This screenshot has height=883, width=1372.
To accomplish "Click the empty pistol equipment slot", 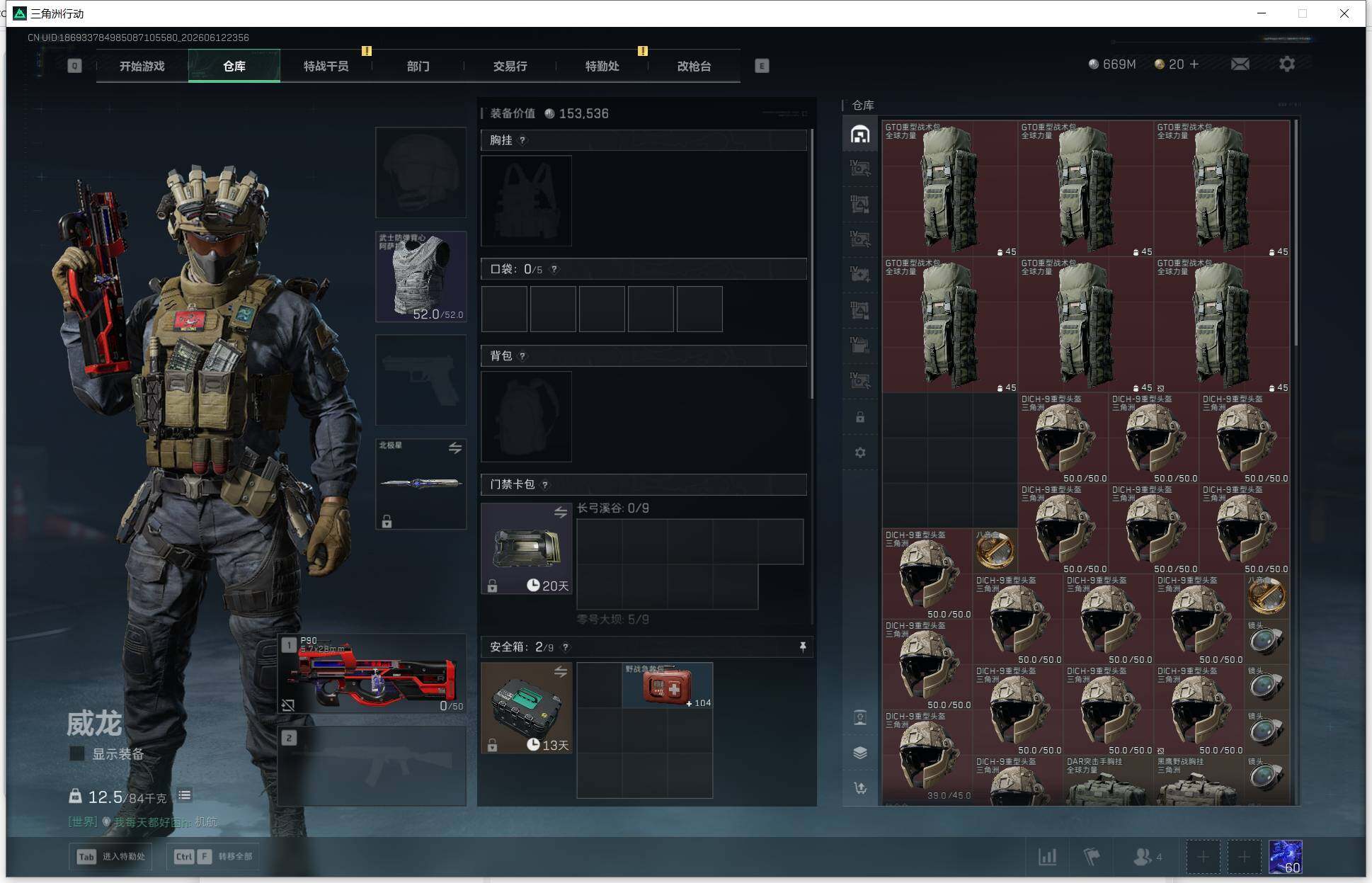I will [421, 380].
